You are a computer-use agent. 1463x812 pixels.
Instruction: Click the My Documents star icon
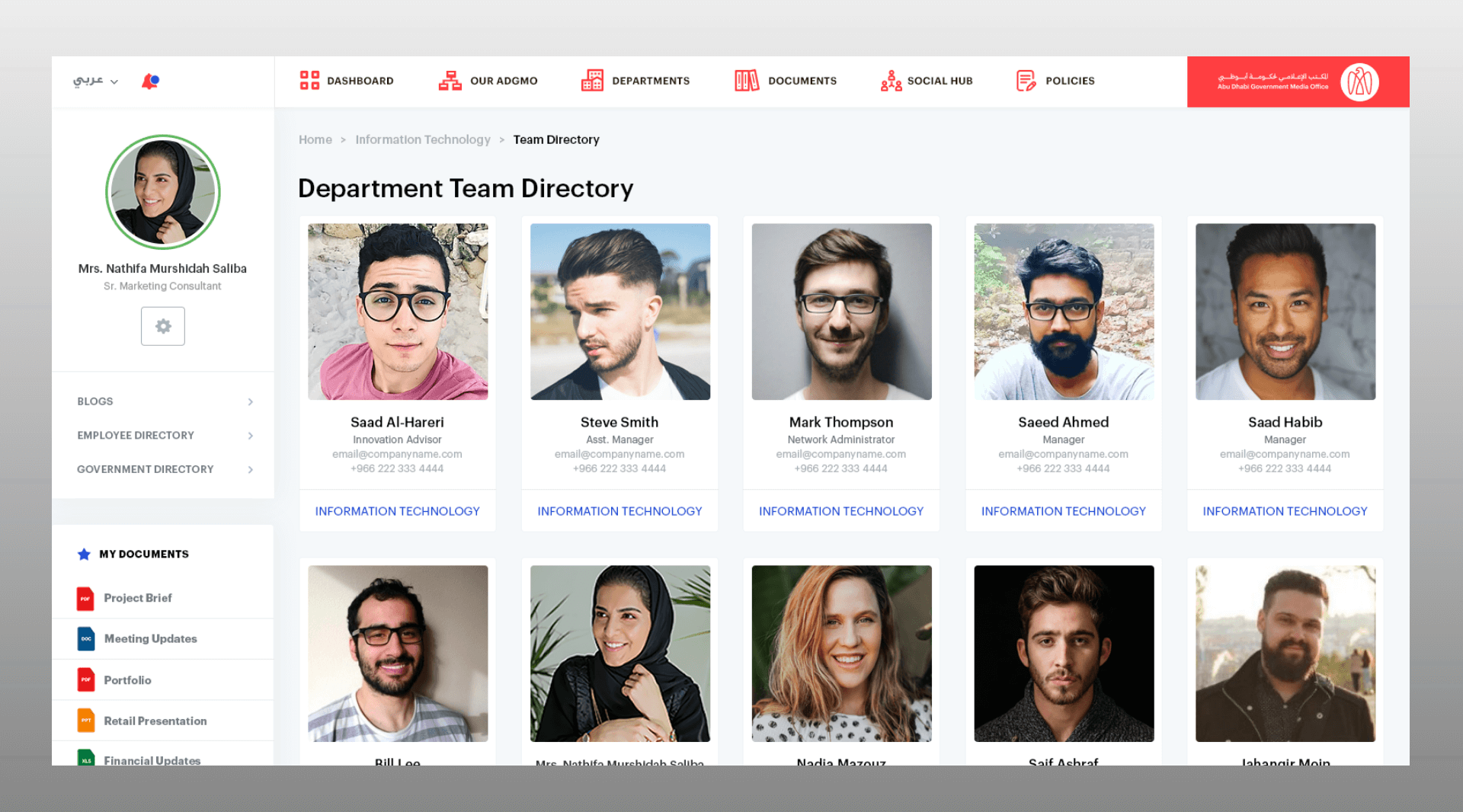84,554
